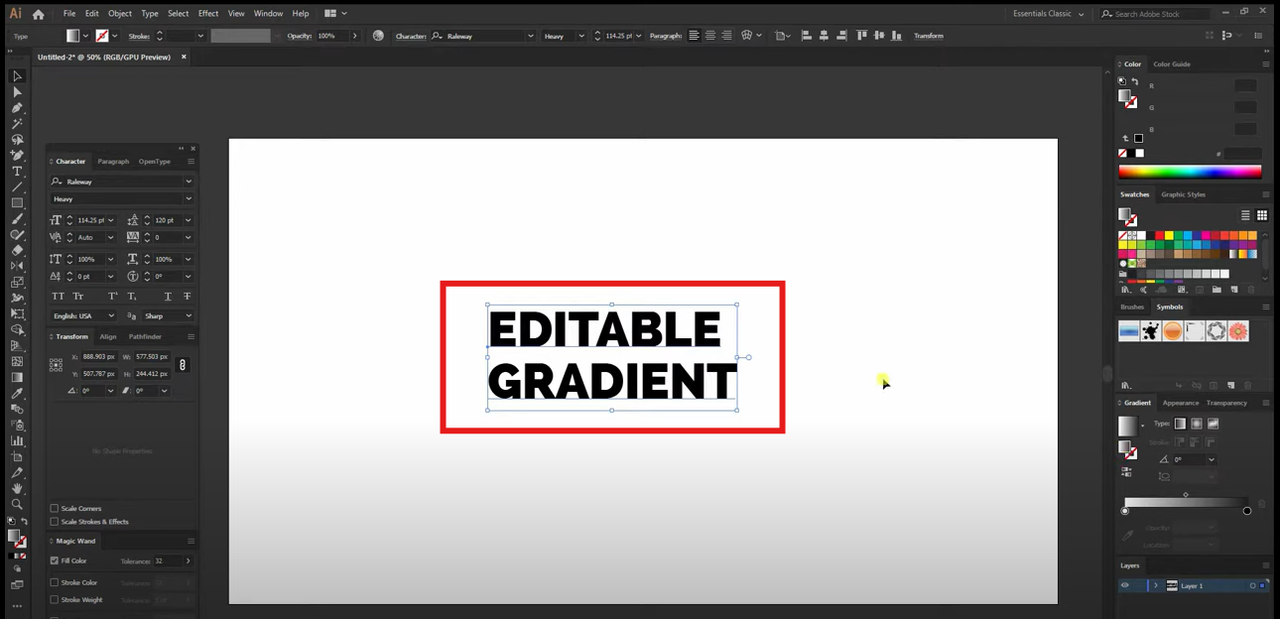Viewport: 1280px width, 619px height.
Task: Click the Stroke link in control bar
Action: tap(139, 36)
